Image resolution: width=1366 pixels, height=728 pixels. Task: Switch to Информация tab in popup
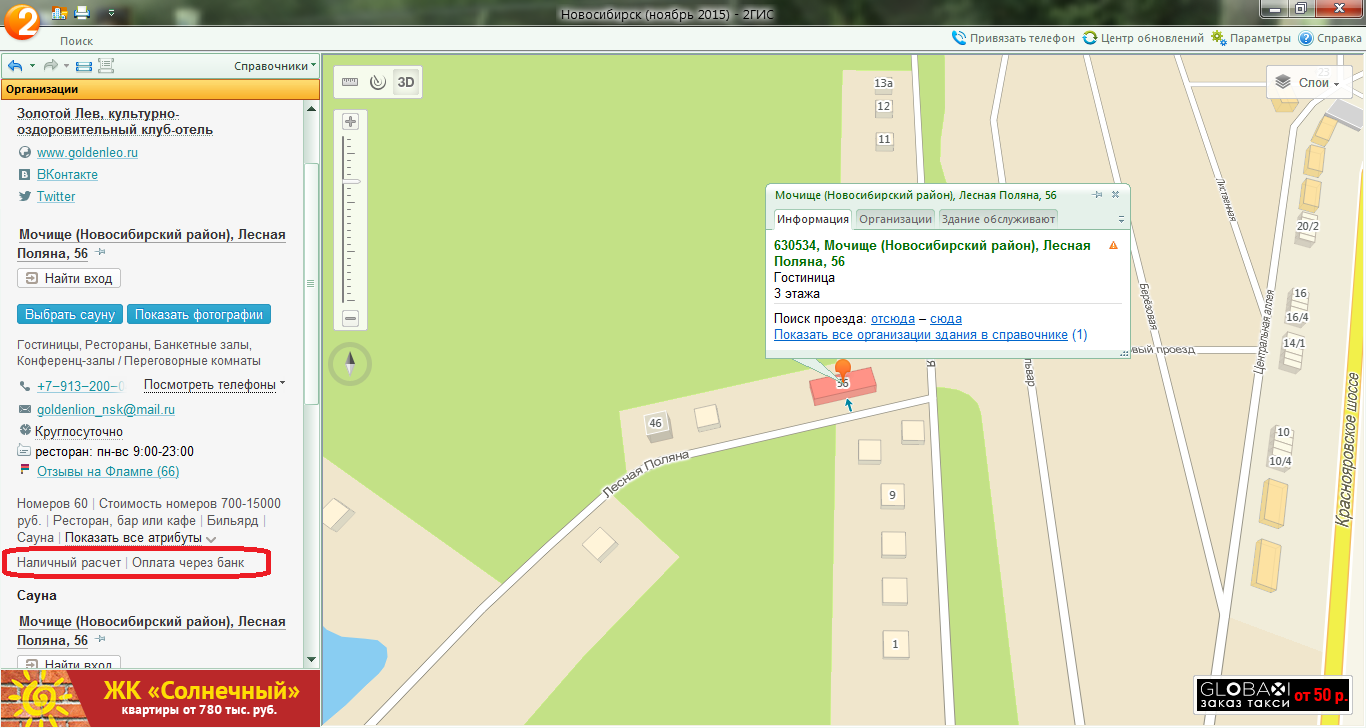813,219
